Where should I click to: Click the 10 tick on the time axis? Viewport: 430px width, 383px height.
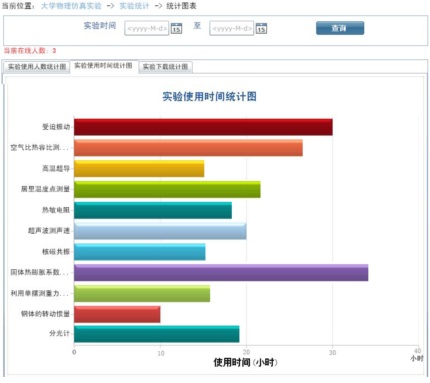[161, 353]
